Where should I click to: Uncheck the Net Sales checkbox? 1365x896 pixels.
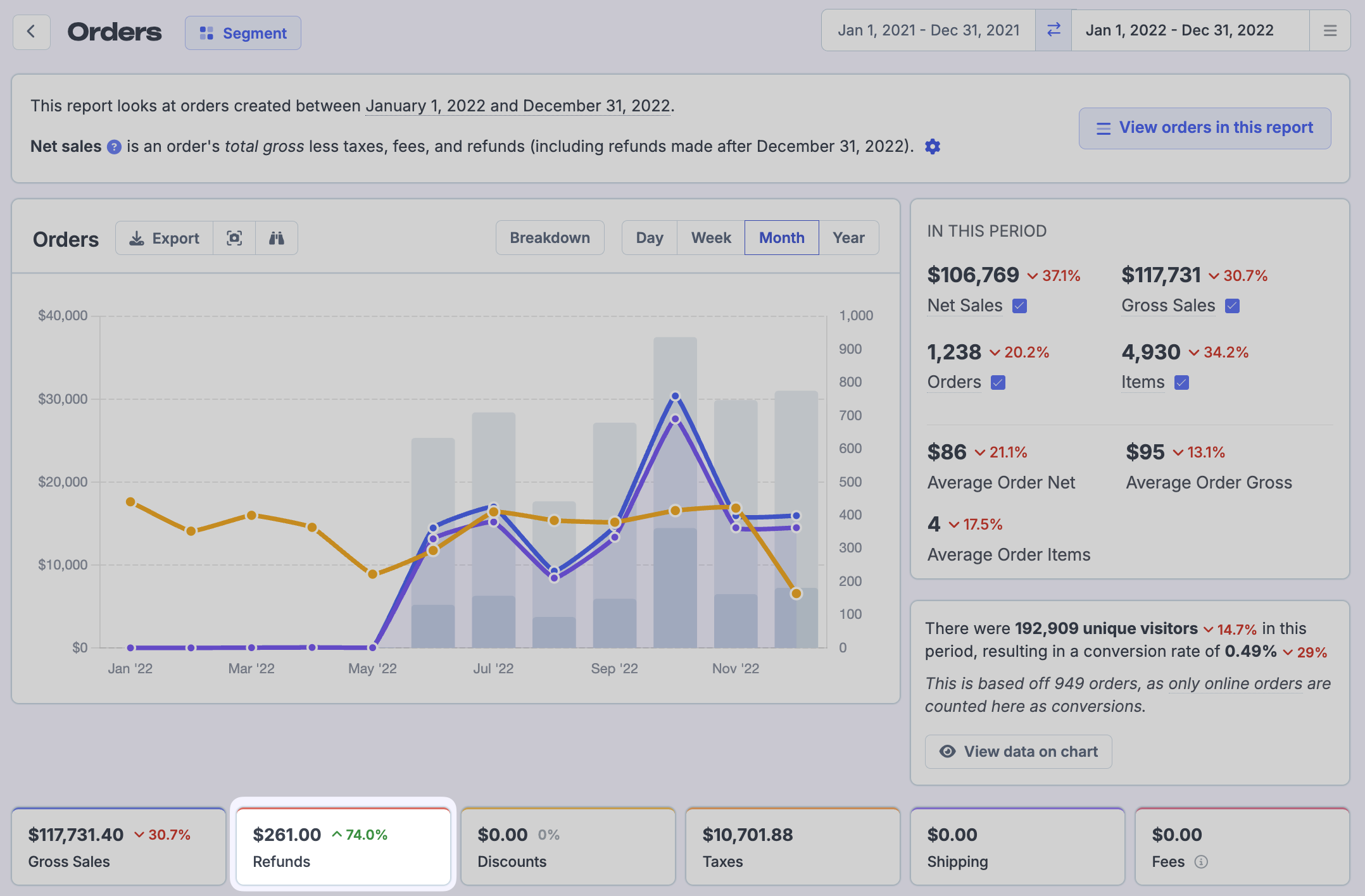1019,306
